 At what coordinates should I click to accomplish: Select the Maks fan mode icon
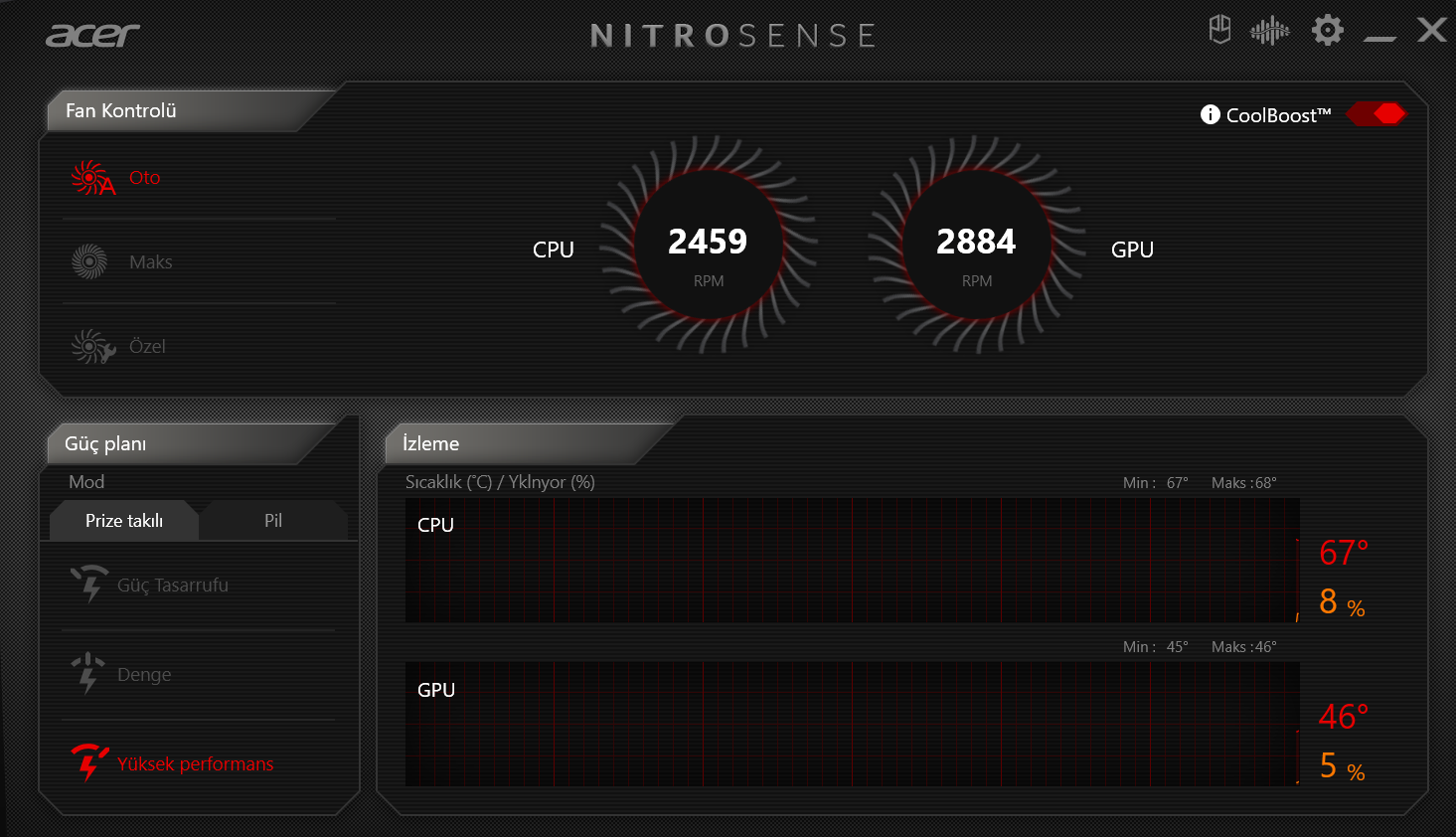(89, 261)
